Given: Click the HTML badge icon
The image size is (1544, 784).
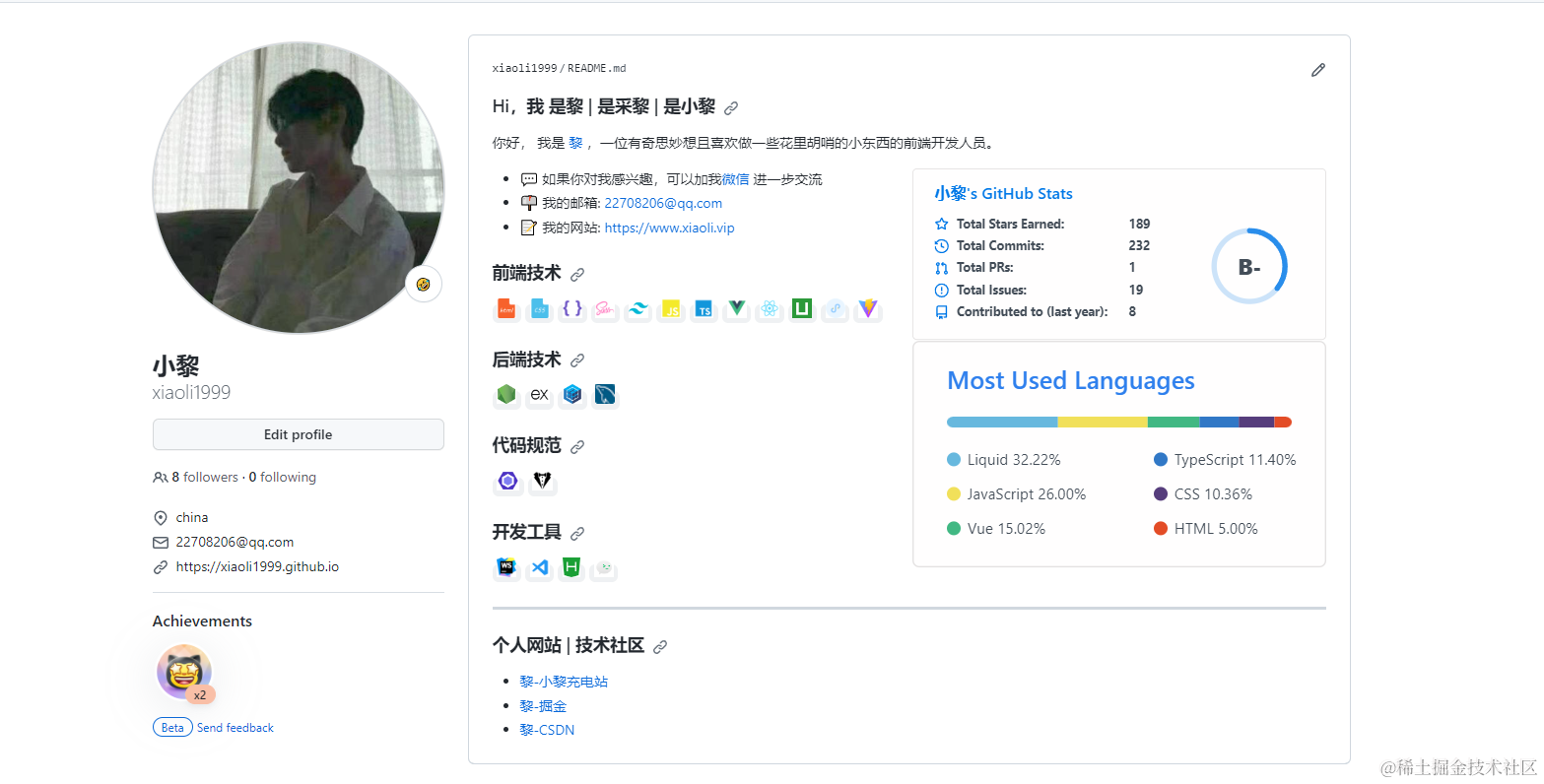Looking at the screenshot, I should [x=506, y=309].
